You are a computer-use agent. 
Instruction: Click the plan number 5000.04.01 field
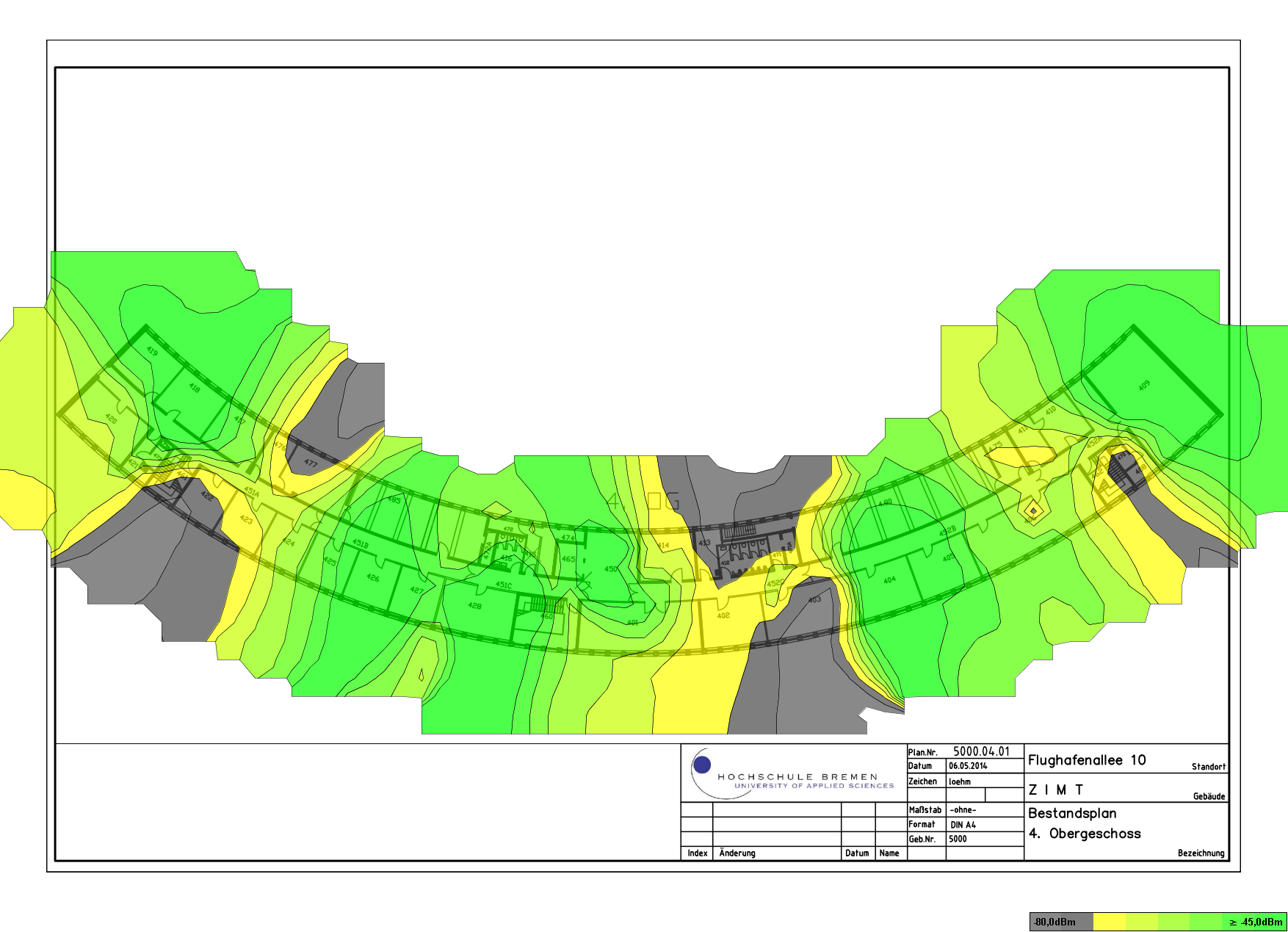coord(981,751)
